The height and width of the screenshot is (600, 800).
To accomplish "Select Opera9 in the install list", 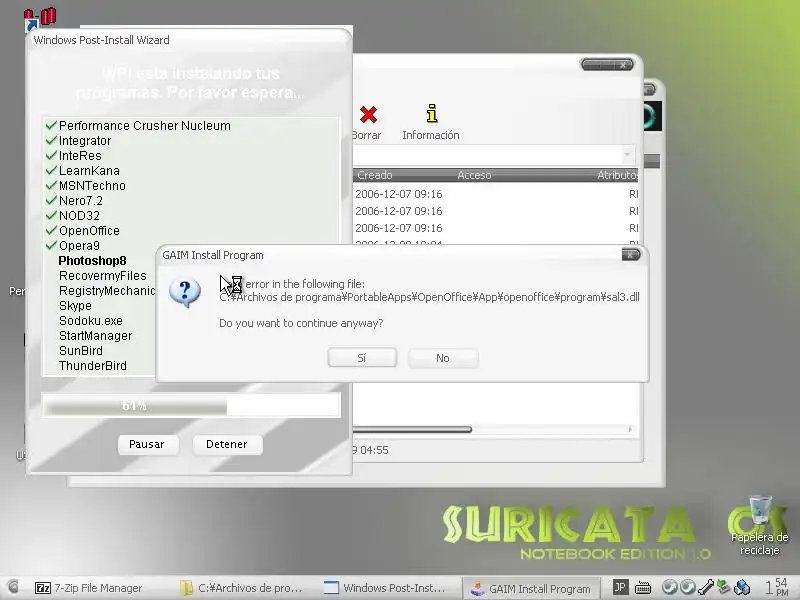I will tap(79, 246).
